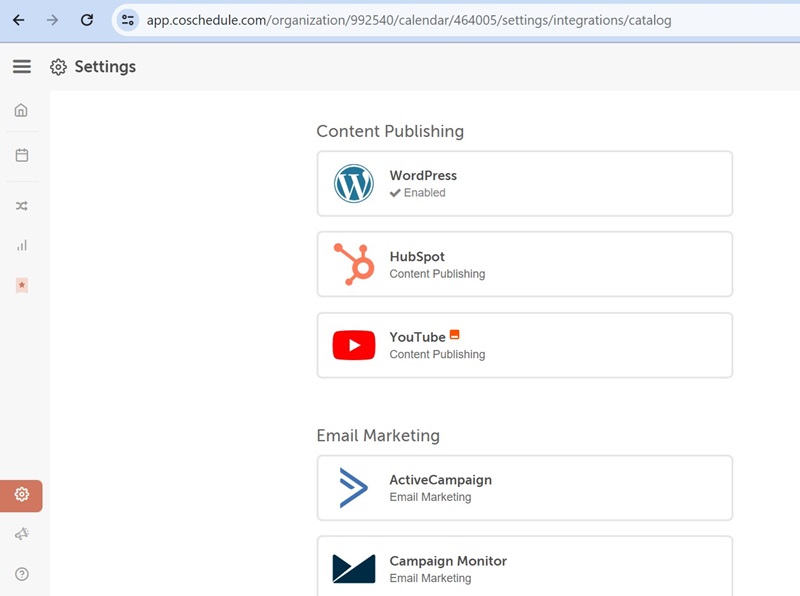Click the browser reload button

87,20
